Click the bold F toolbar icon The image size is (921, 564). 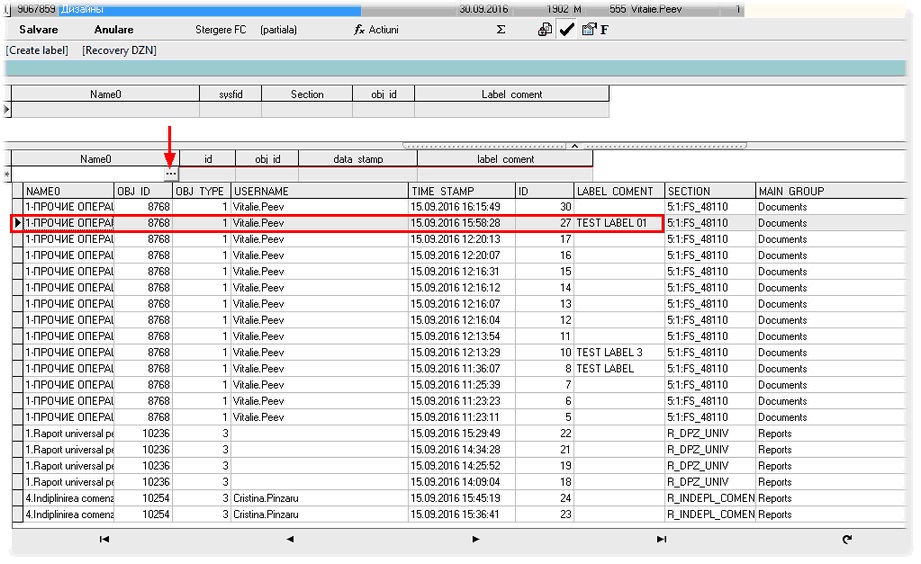click(x=604, y=29)
